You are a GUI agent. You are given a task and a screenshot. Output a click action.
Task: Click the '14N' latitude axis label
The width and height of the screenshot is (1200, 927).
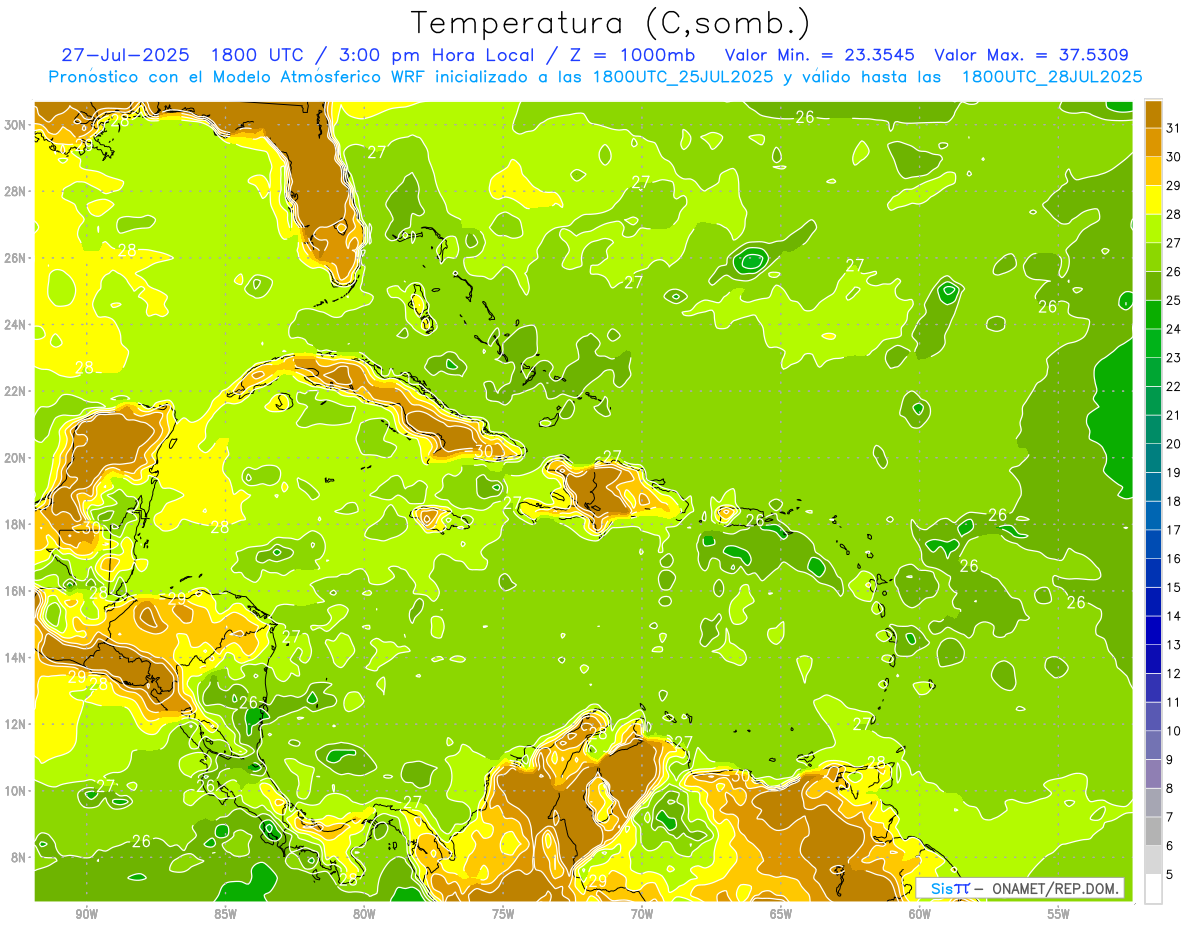(x=15, y=657)
